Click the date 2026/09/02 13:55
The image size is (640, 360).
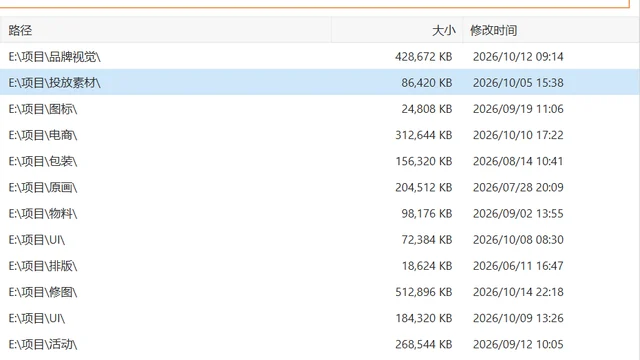click(518, 213)
